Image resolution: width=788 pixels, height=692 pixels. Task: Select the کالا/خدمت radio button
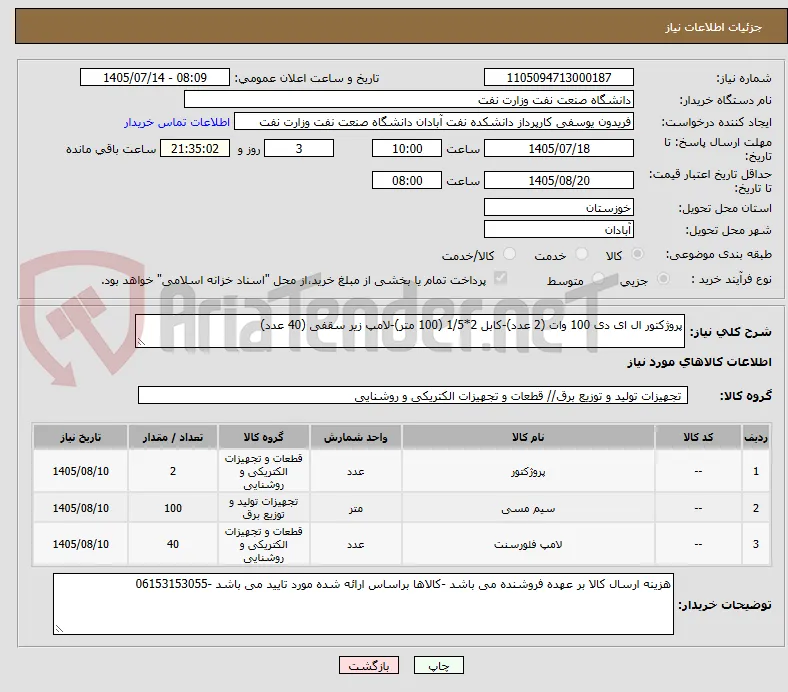(510, 254)
